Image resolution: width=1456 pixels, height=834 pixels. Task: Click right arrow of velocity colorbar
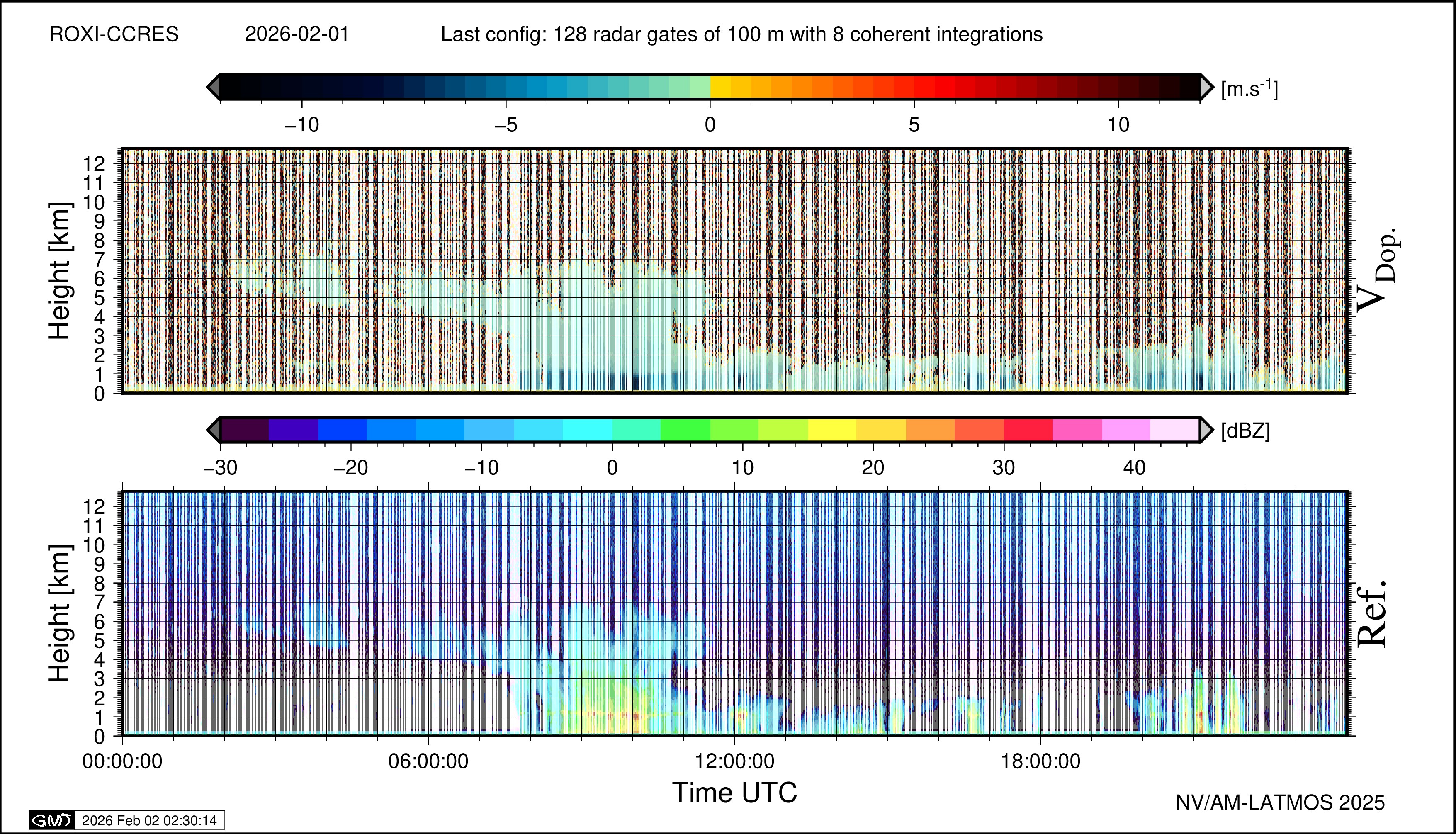tap(1207, 87)
